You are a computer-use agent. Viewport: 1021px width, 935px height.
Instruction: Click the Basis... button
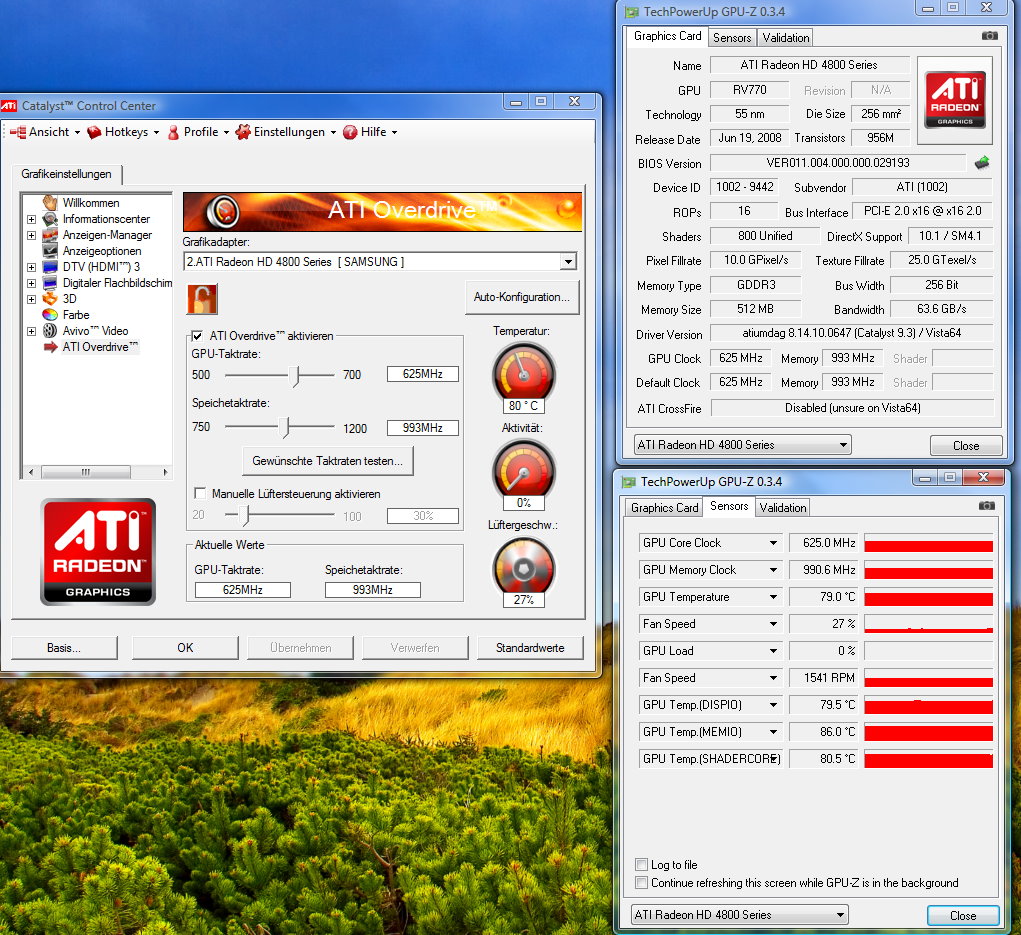(x=64, y=648)
